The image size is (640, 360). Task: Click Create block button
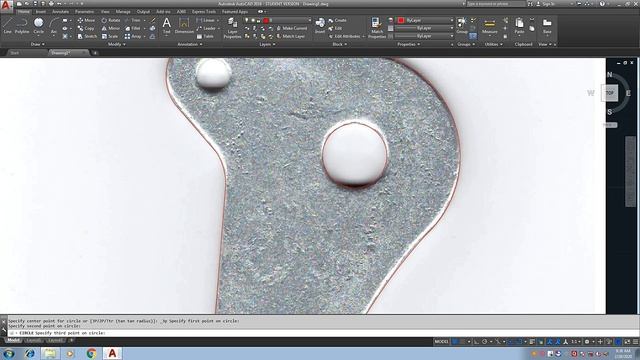click(338, 20)
